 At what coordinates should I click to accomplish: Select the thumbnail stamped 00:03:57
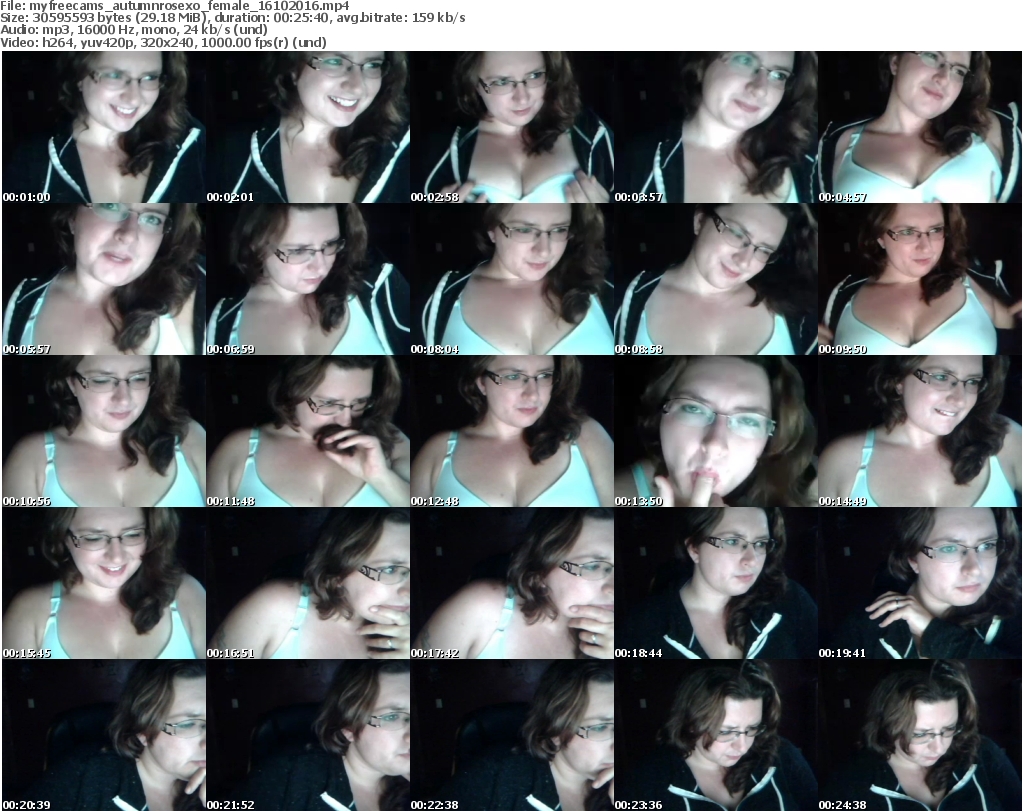pos(716,127)
